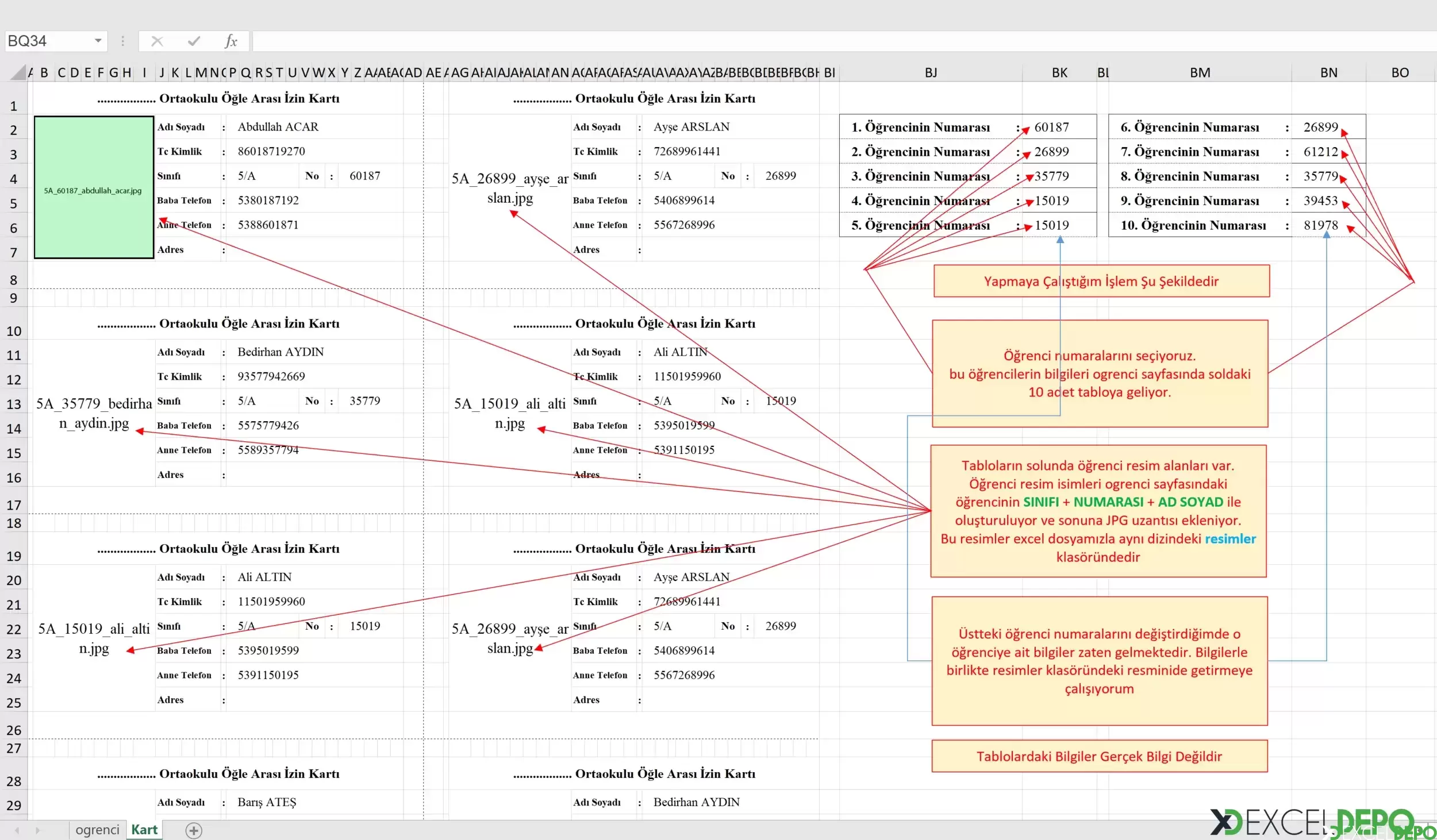The width and height of the screenshot is (1437, 840).
Task: Click the next sheet navigation arrow
Action: tap(38, 830)
